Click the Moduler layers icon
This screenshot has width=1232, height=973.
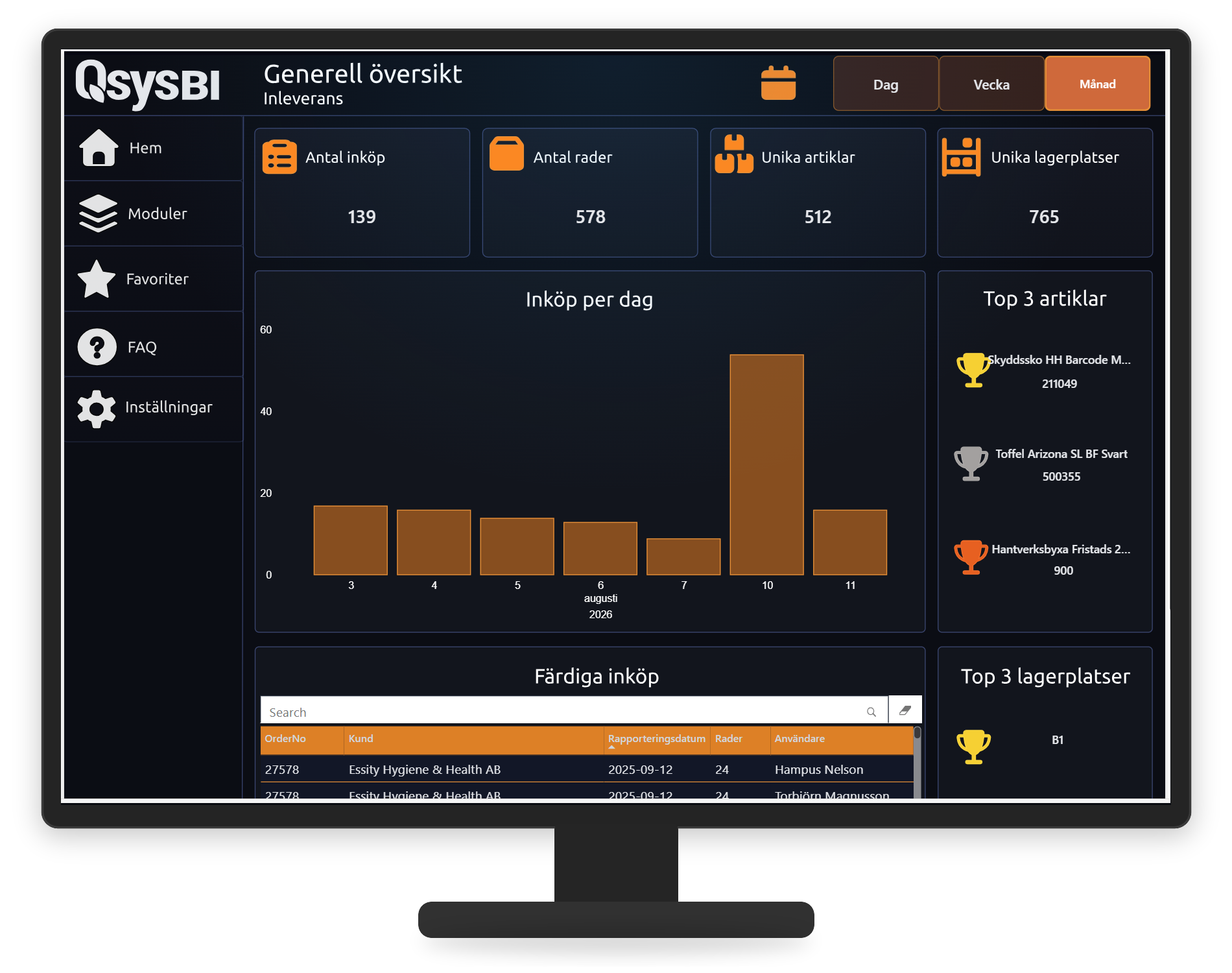(x=98, y=213)
